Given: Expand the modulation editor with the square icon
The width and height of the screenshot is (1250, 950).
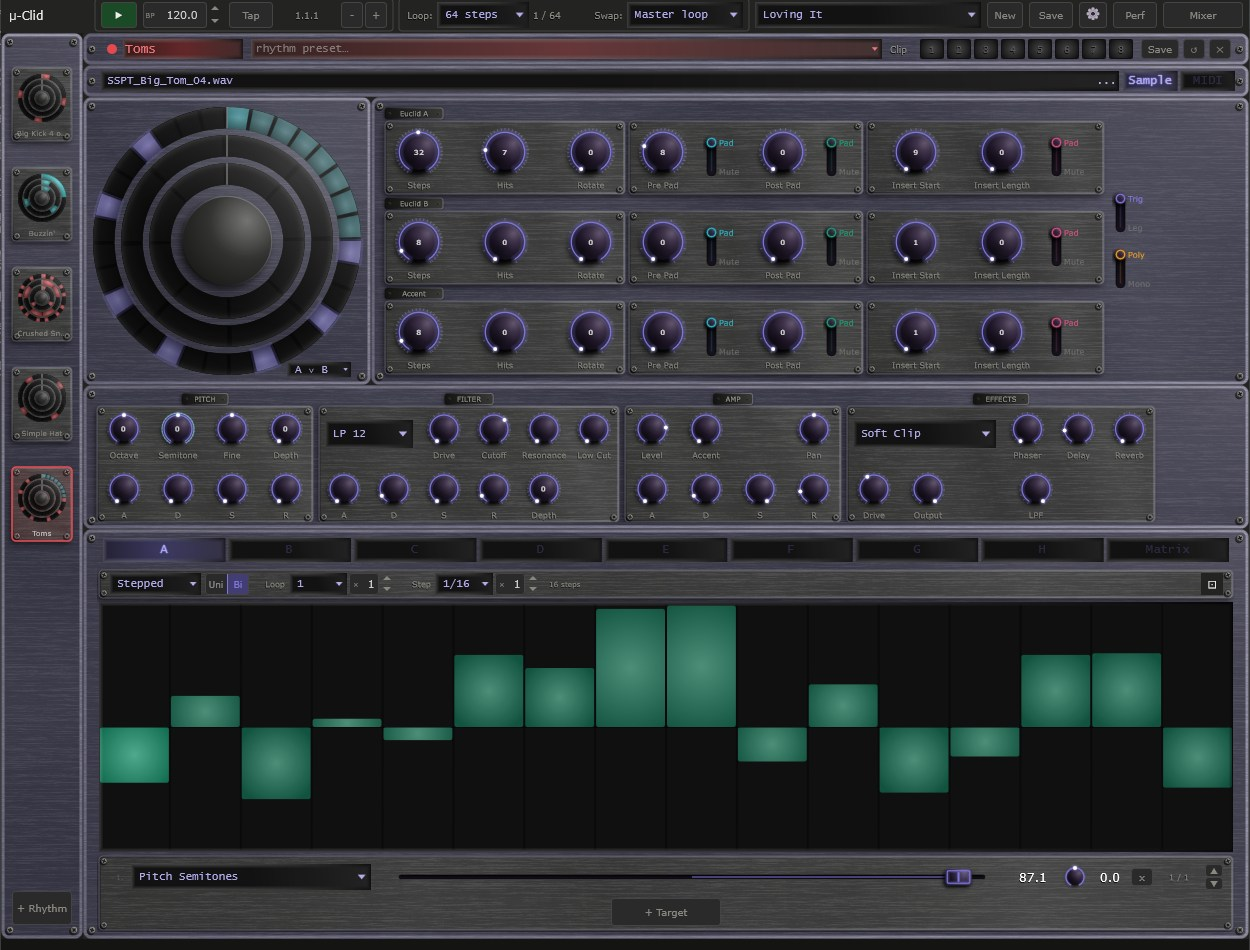Looking at the screenshot, I should point(1212,584).
